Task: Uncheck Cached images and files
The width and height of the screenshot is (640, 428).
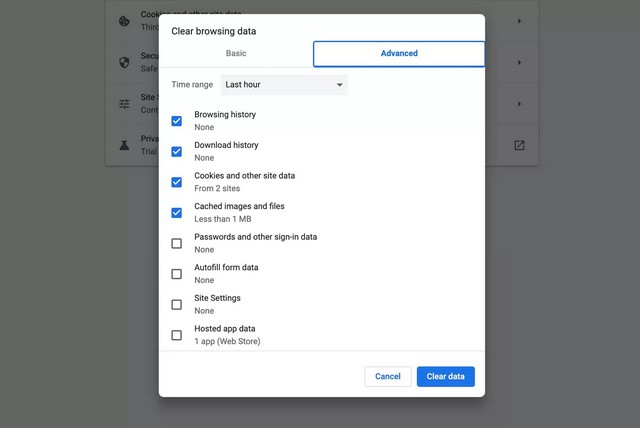Action: (x=177, y=212)
